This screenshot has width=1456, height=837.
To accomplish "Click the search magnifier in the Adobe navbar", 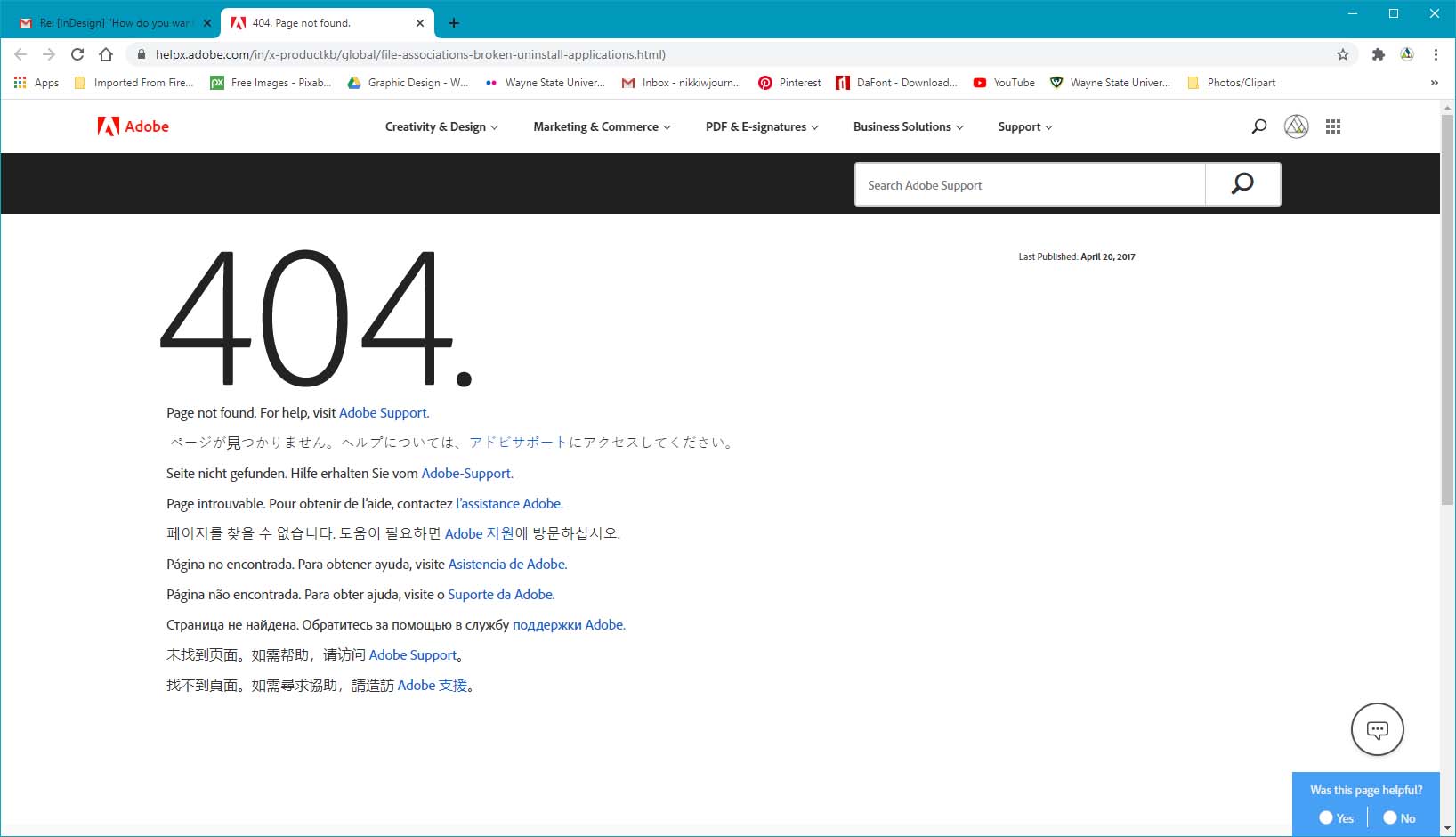I will click(1258, 126).
